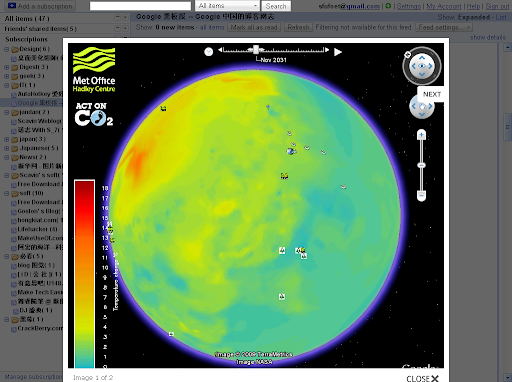This screenshot has height=382, width=512.
Task: Click the zoom slider handle
Action: click(x=421, y=165)
